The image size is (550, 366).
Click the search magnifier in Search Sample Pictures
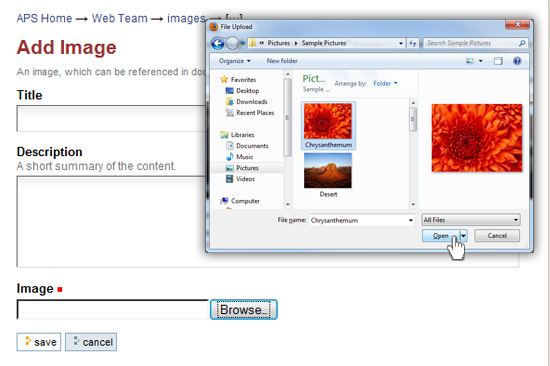point(522,43)
